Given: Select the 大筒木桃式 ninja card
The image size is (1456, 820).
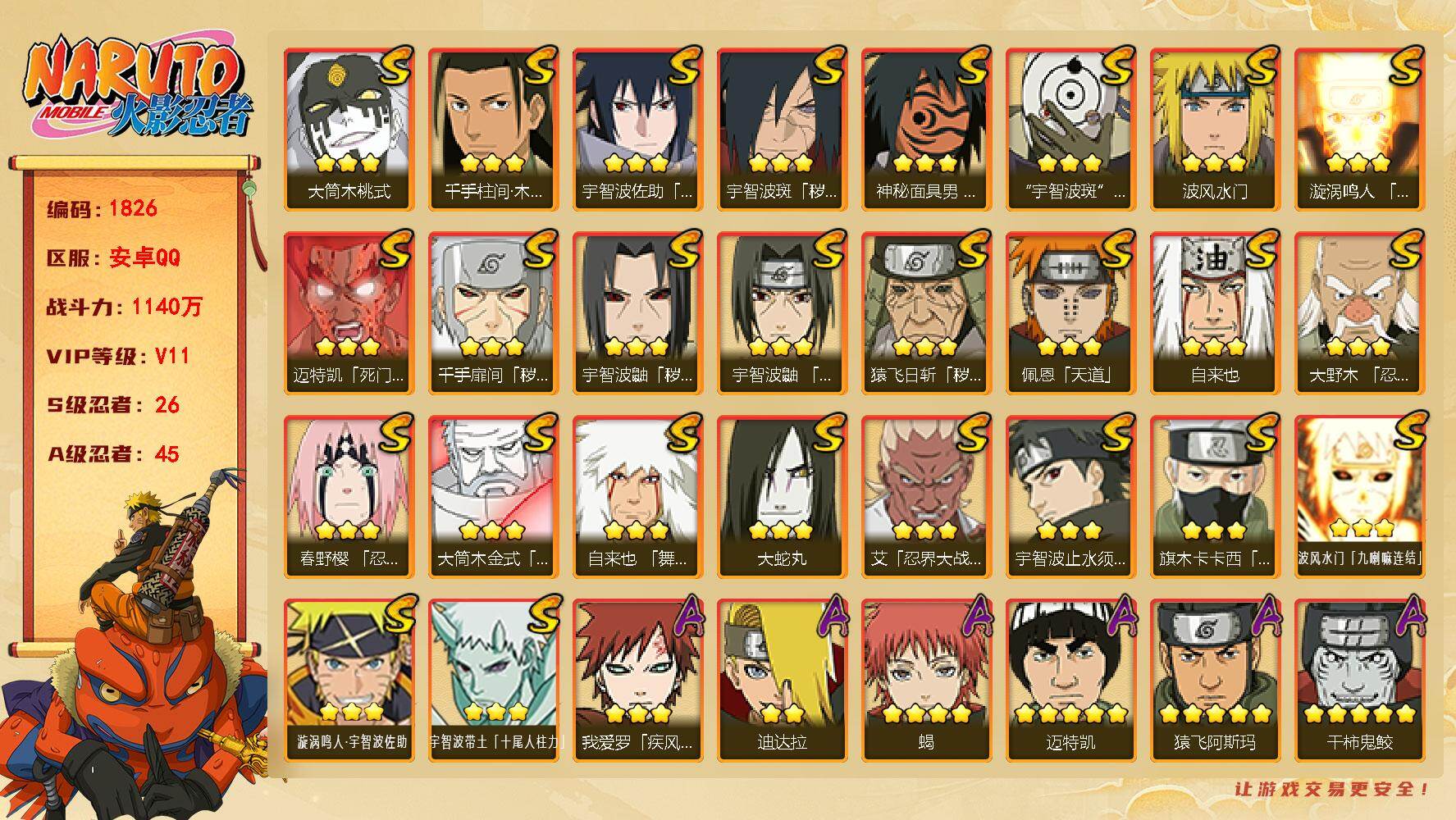Looking at the screenshot, I should point(349,130).
